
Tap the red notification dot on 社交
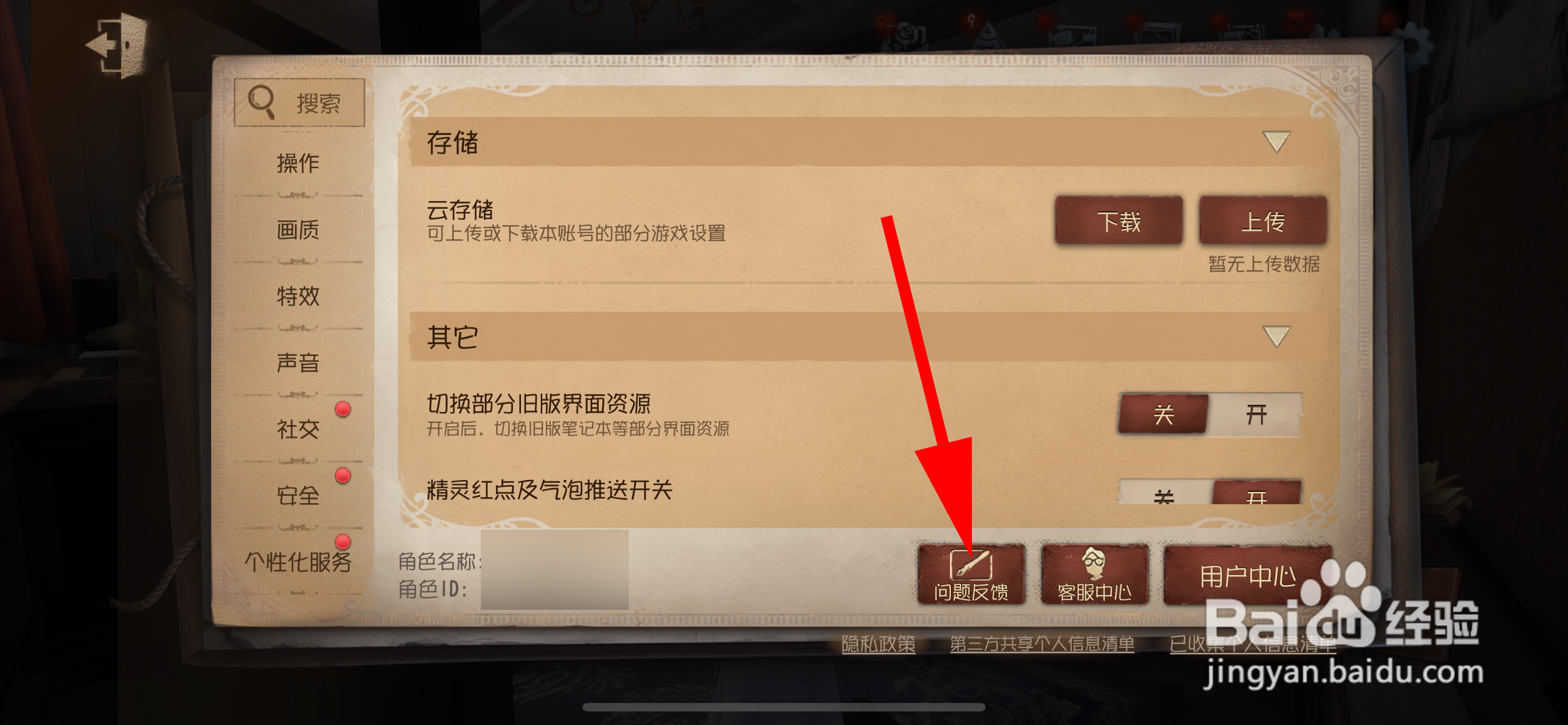[343, 409]
